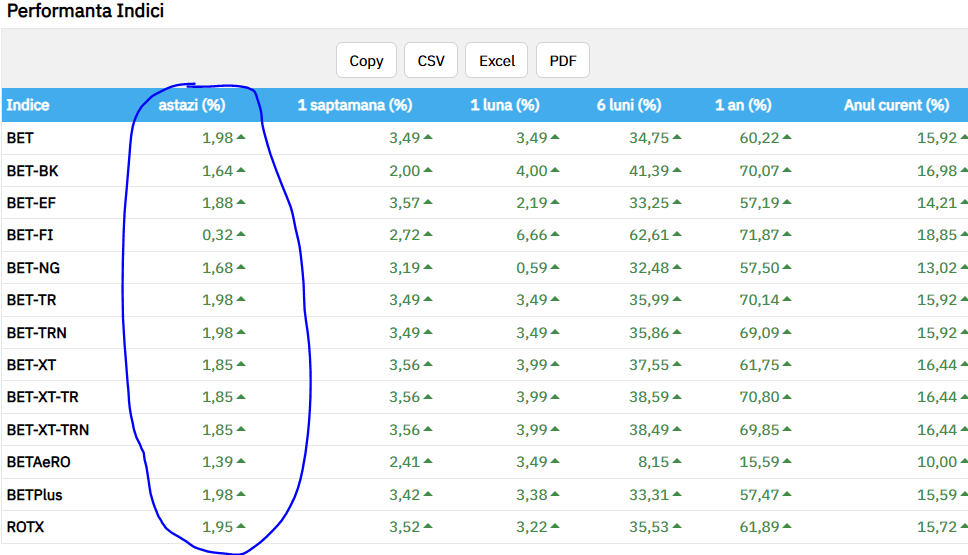Export the table as CSV
Viewport: 968px width, 555px height.
tap(431, 61)
